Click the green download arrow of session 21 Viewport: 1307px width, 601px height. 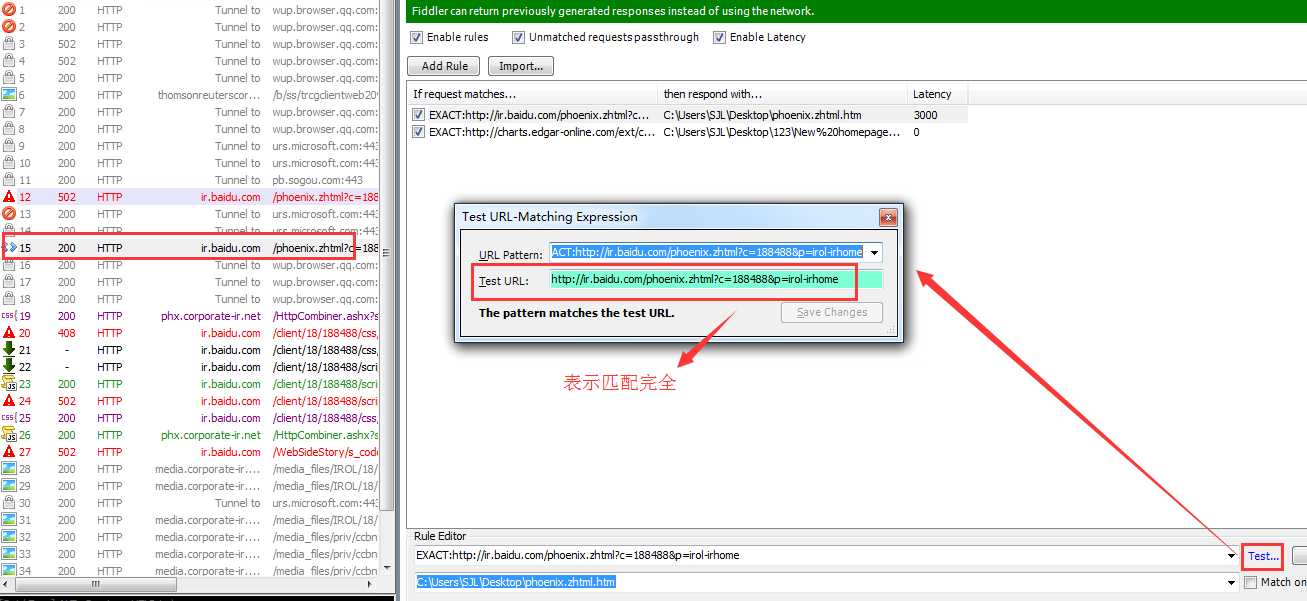(x=9, y=350)
